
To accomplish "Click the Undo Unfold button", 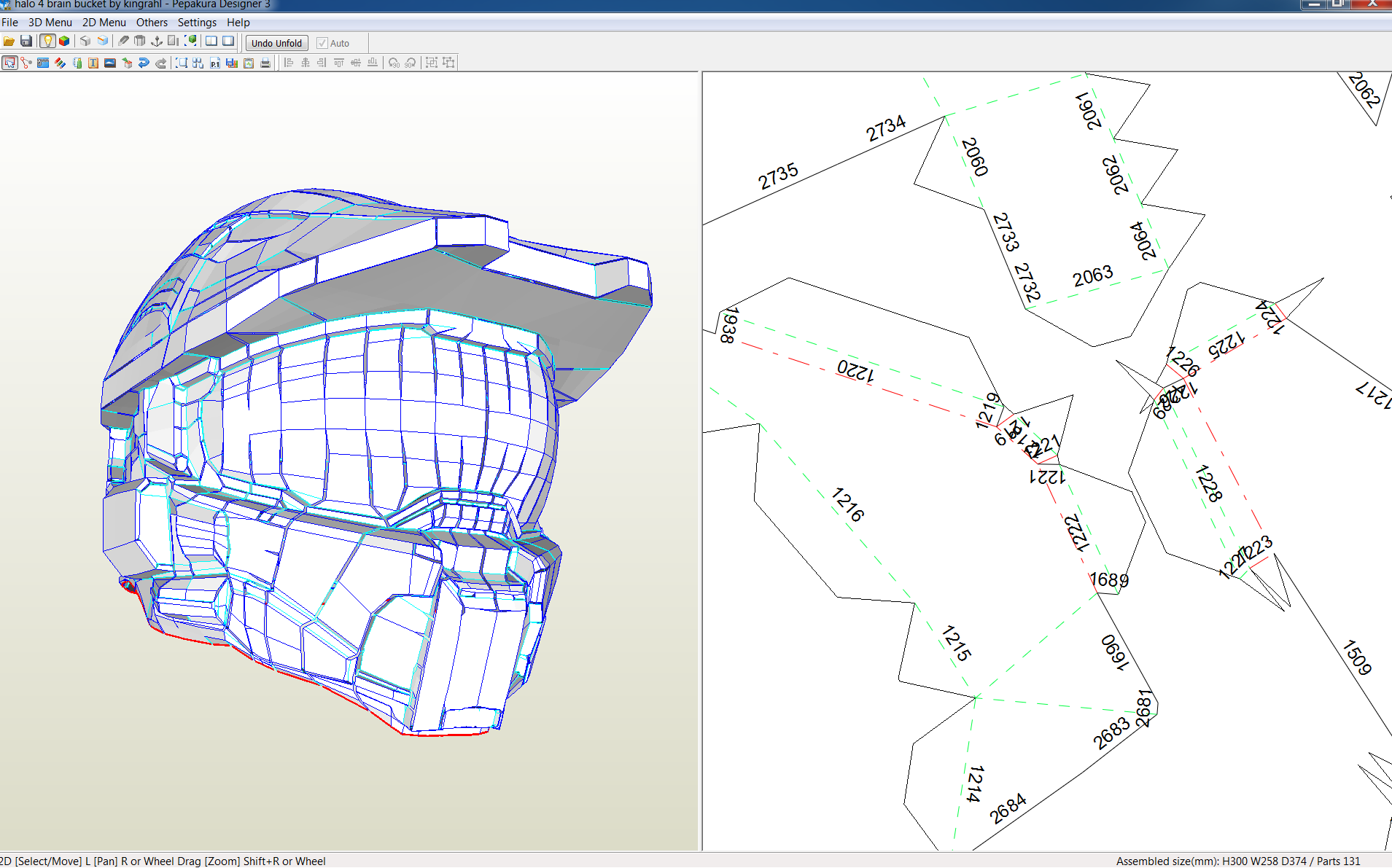I will (276, 43).
